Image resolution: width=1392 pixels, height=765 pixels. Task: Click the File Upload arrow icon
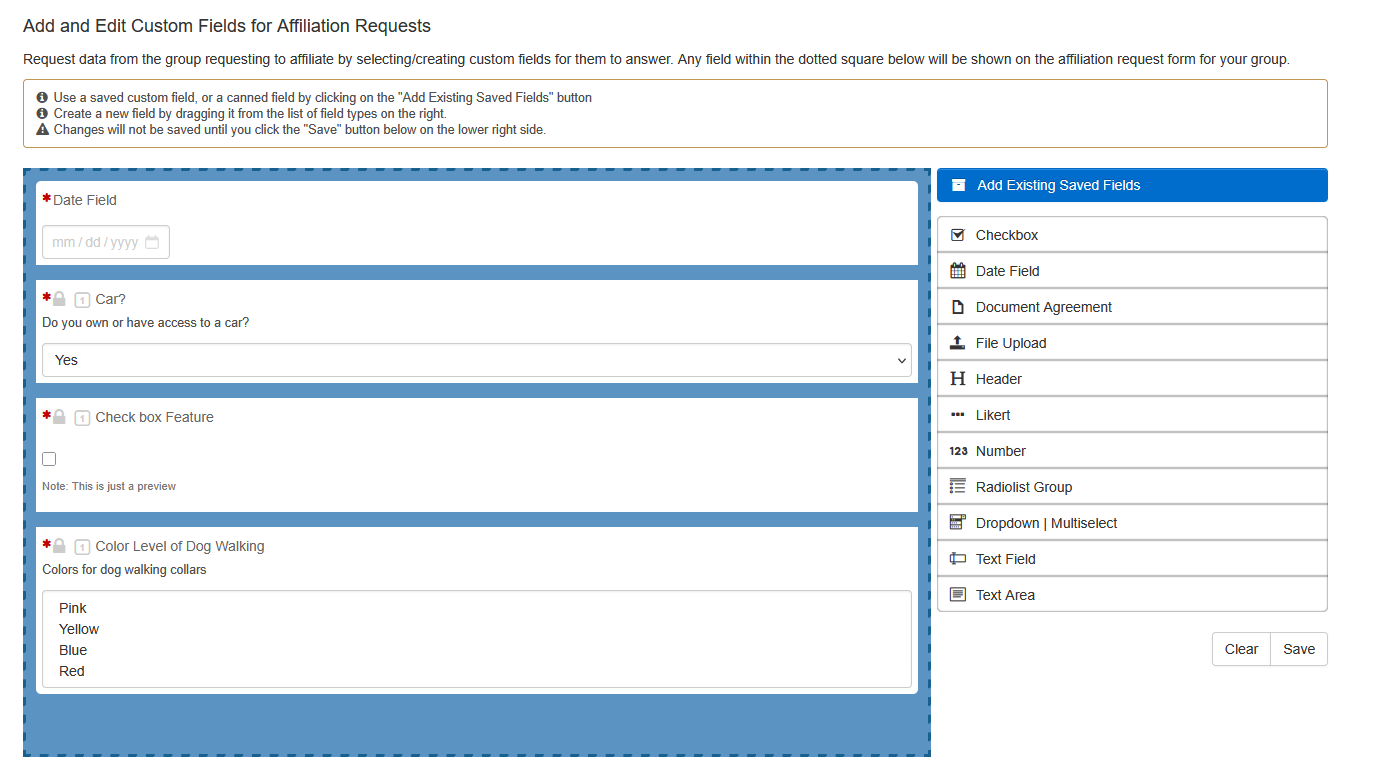[x=957, y=343]
